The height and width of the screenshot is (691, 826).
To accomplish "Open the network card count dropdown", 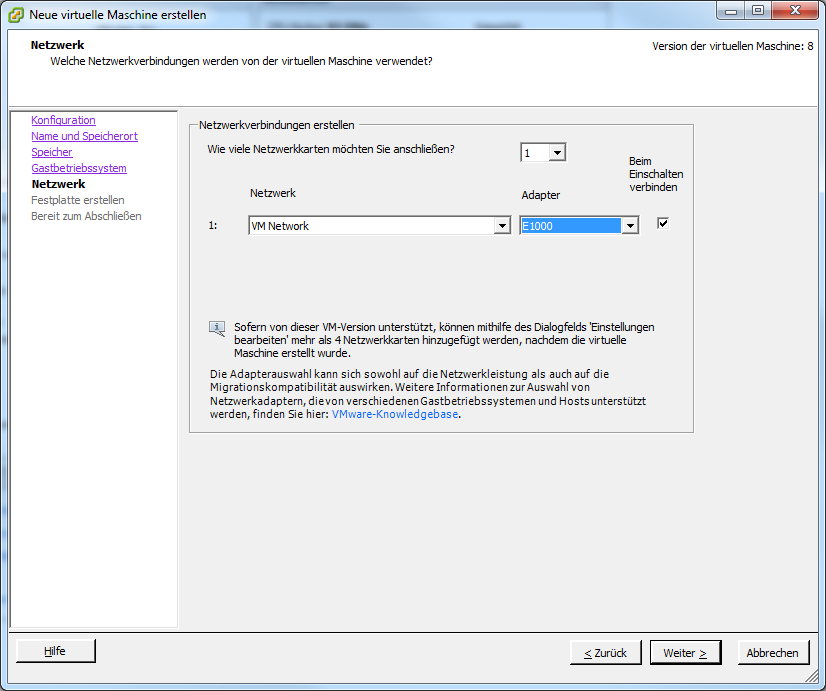I will 557,153.
